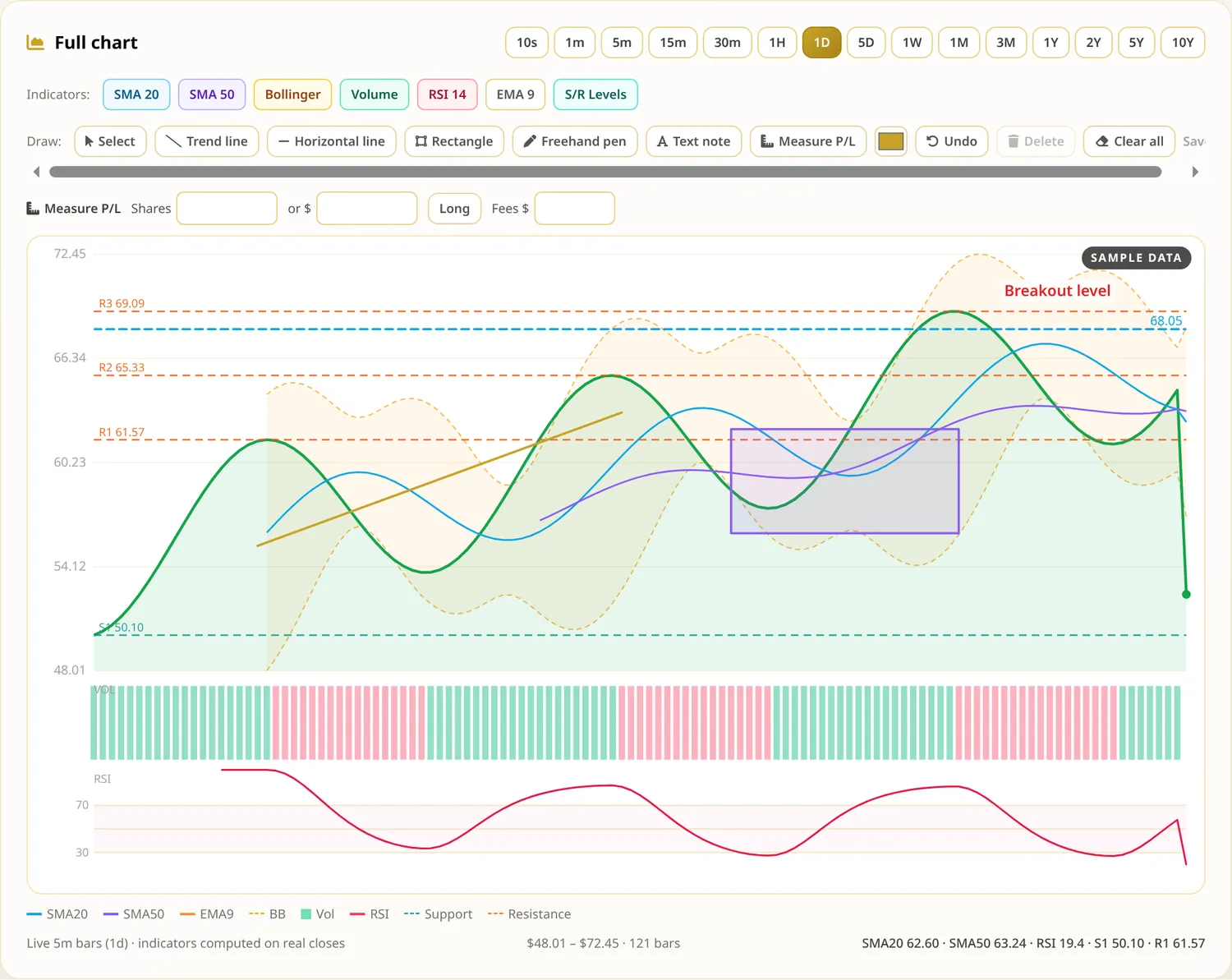1232x980 pixels.
Task: Toggle the S/R Levels indicator
Action: click(x=595, y=94)
